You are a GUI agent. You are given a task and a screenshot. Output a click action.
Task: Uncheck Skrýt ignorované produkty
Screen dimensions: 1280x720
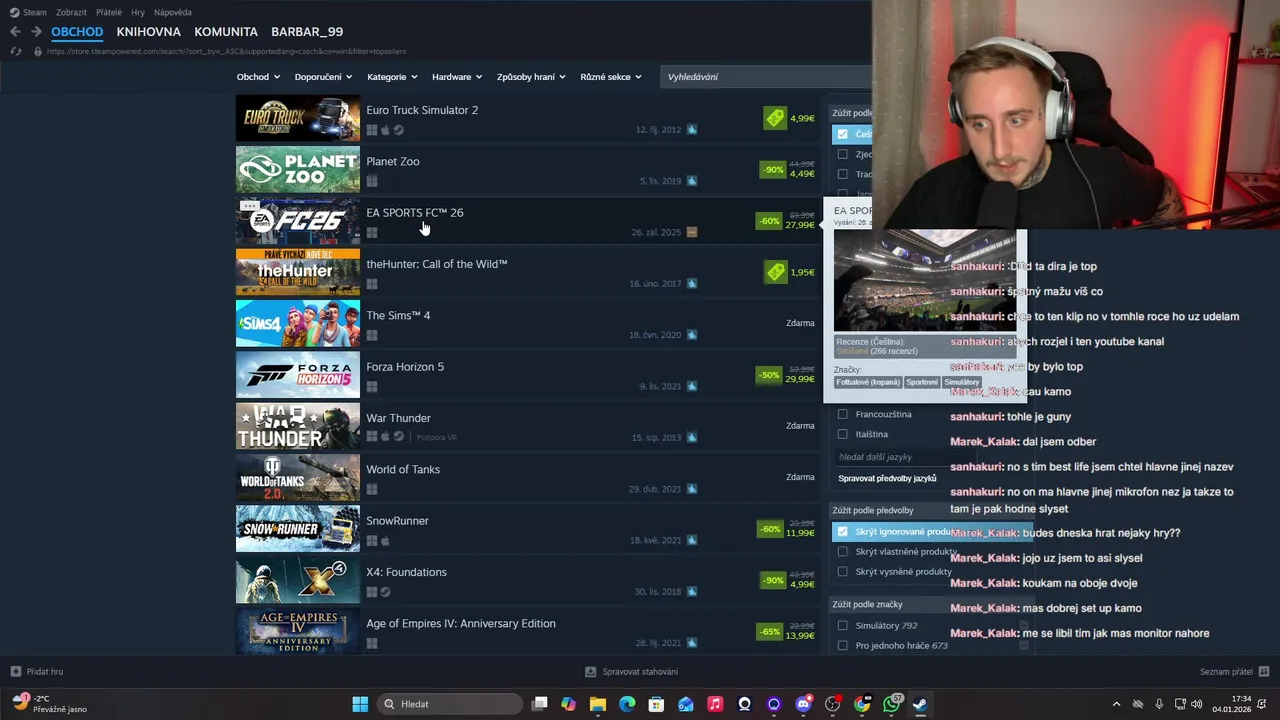pyautogui.click(x=842, y=532)
